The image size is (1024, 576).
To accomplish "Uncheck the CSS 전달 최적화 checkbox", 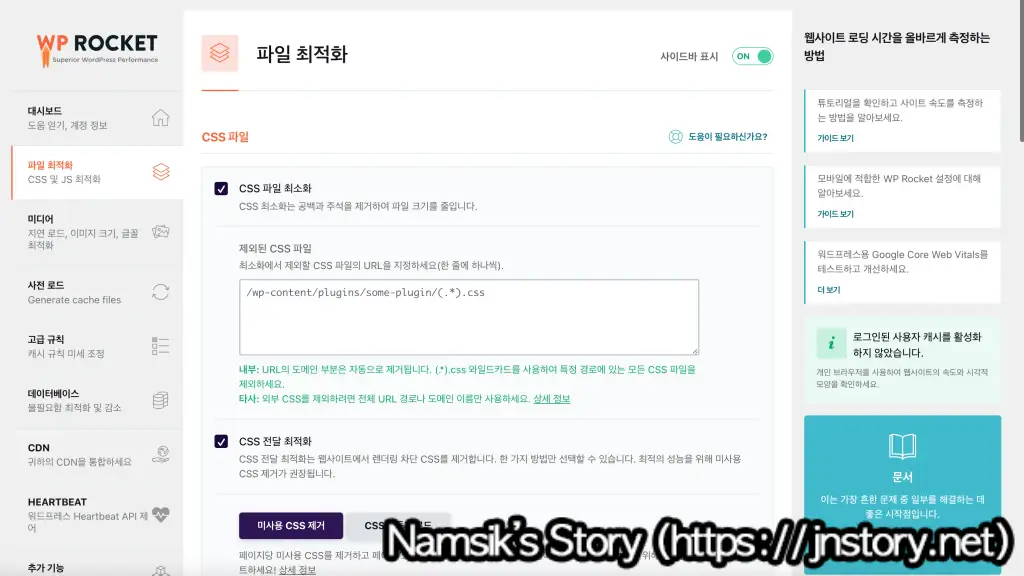I will [x=221, y=441].
